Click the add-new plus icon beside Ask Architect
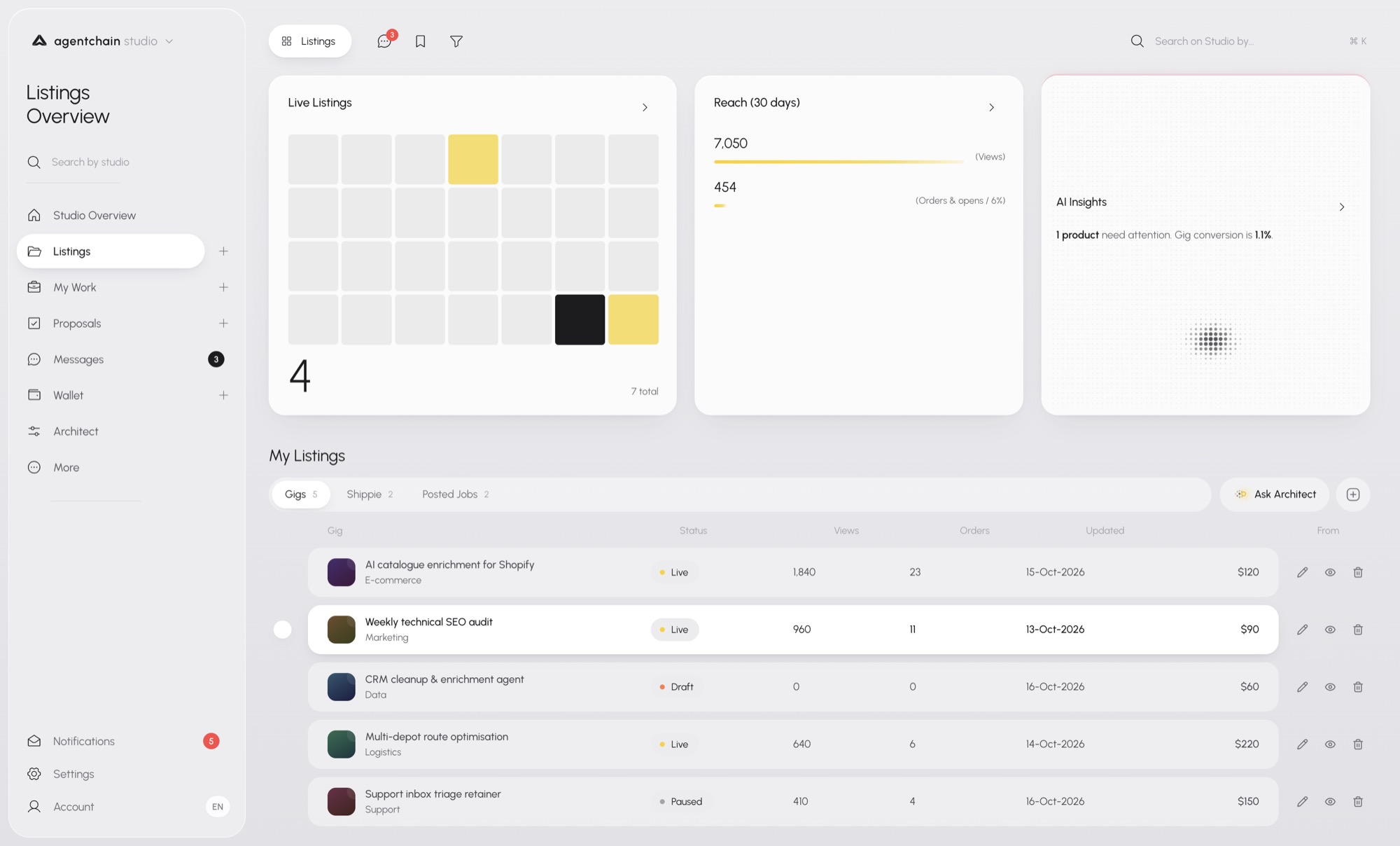The image size is (1400, 846). [x=1352, y=494]
